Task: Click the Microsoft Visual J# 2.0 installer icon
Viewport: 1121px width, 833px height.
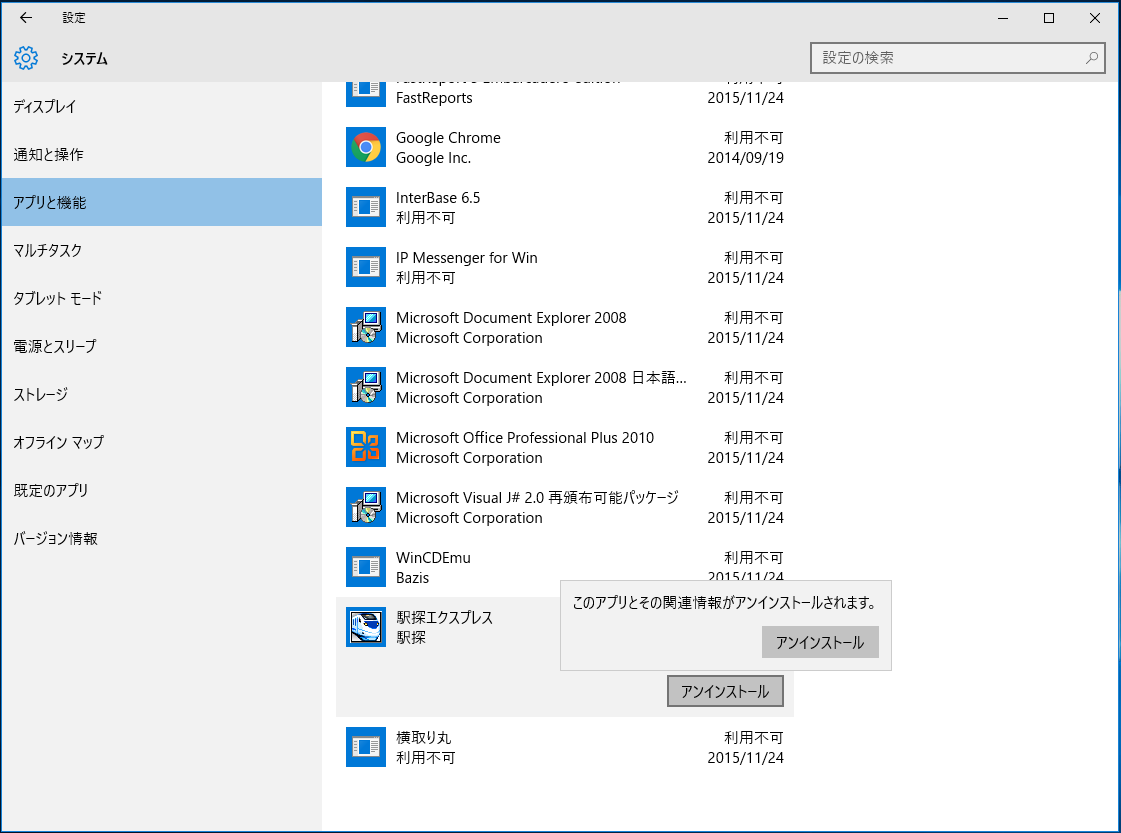Action: [x=366, y=508]
